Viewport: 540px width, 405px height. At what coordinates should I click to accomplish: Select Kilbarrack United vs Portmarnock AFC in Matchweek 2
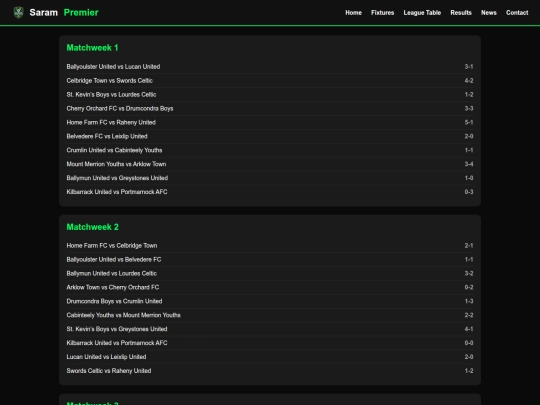(270, 343)
